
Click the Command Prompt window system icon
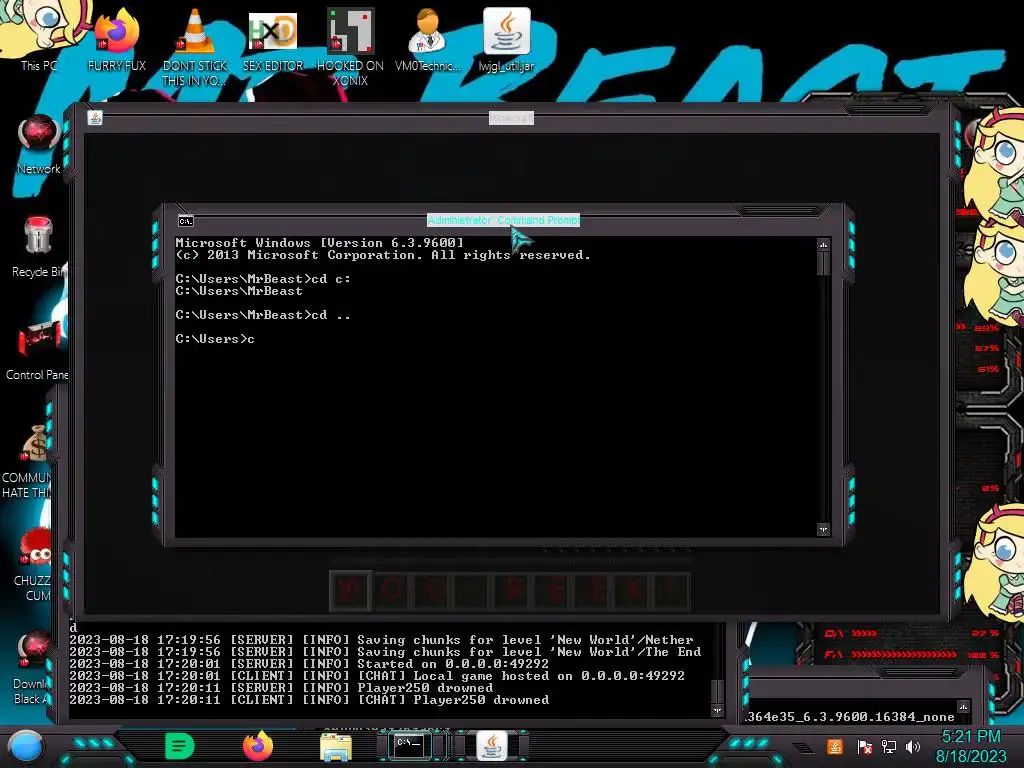click(186, 221)
